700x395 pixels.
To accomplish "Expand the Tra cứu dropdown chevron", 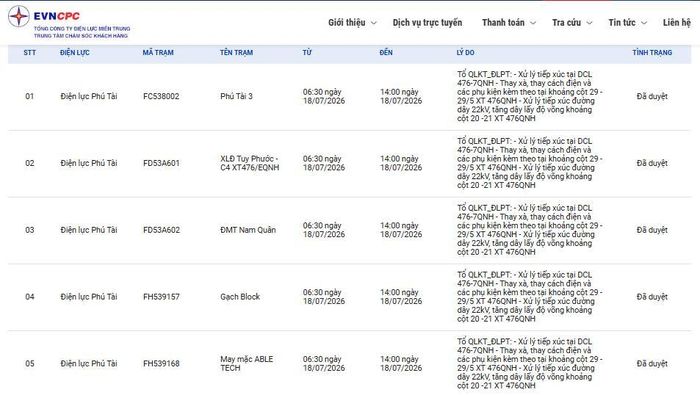I will click(x=589, y=23).
